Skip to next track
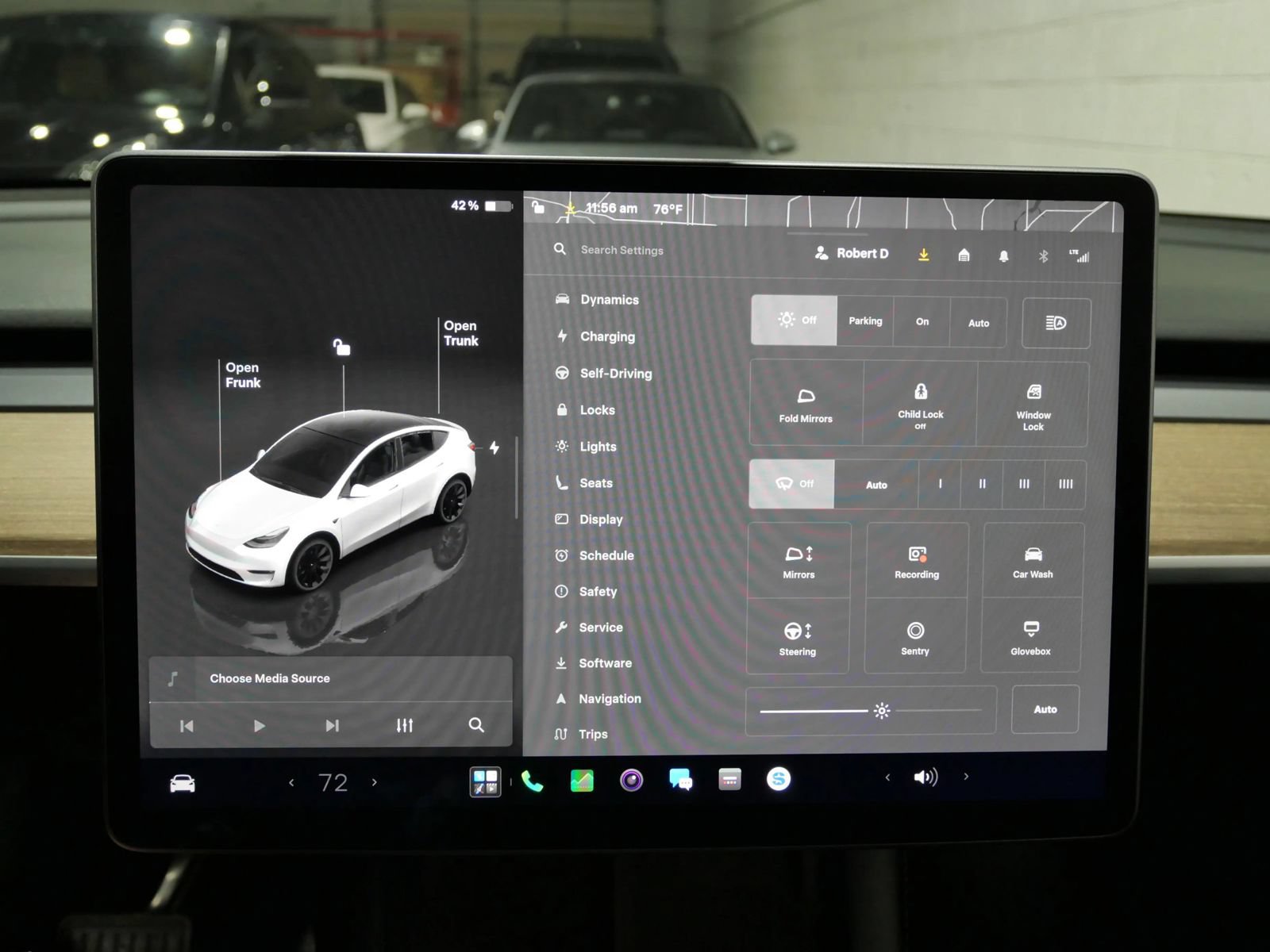 coord(333,725)
